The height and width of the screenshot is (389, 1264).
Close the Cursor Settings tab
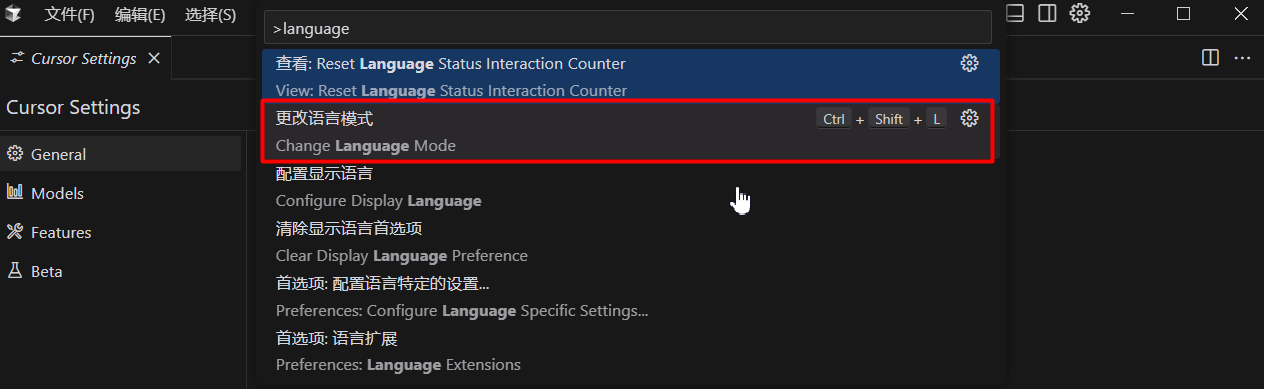point(154,58)
